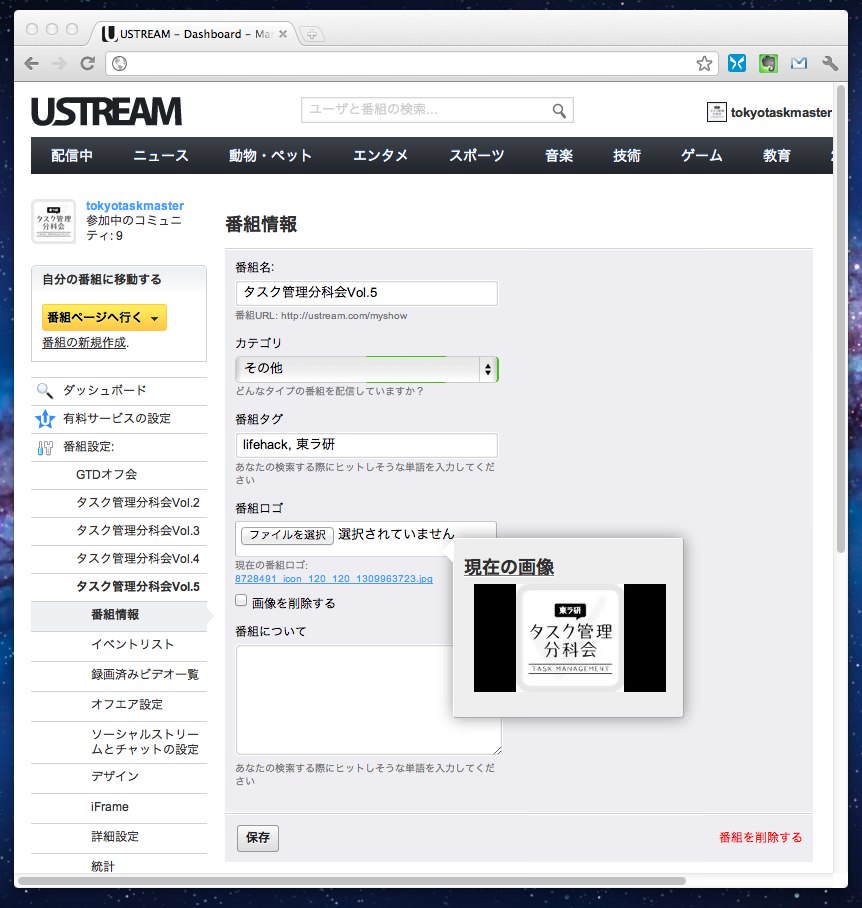
Task: Open new browser tab button
Action: (311, 34)
